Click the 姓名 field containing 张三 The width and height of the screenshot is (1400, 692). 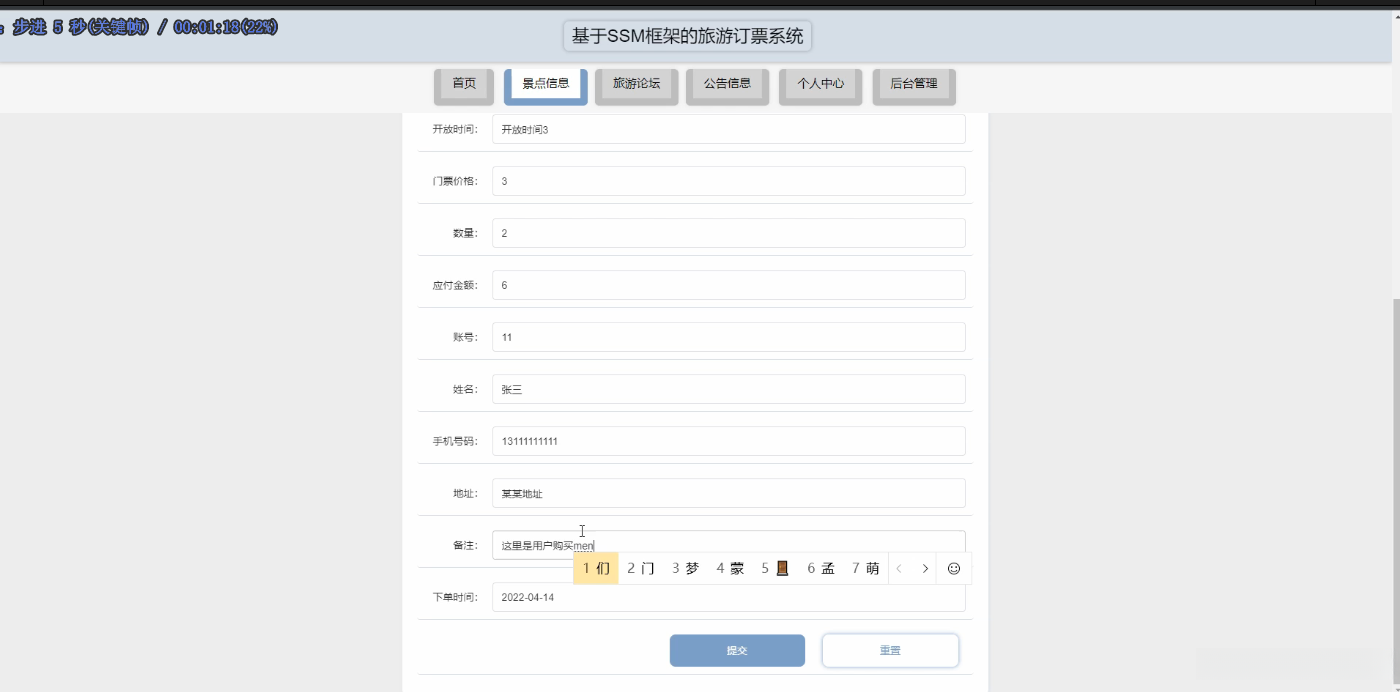click(729, 389)
